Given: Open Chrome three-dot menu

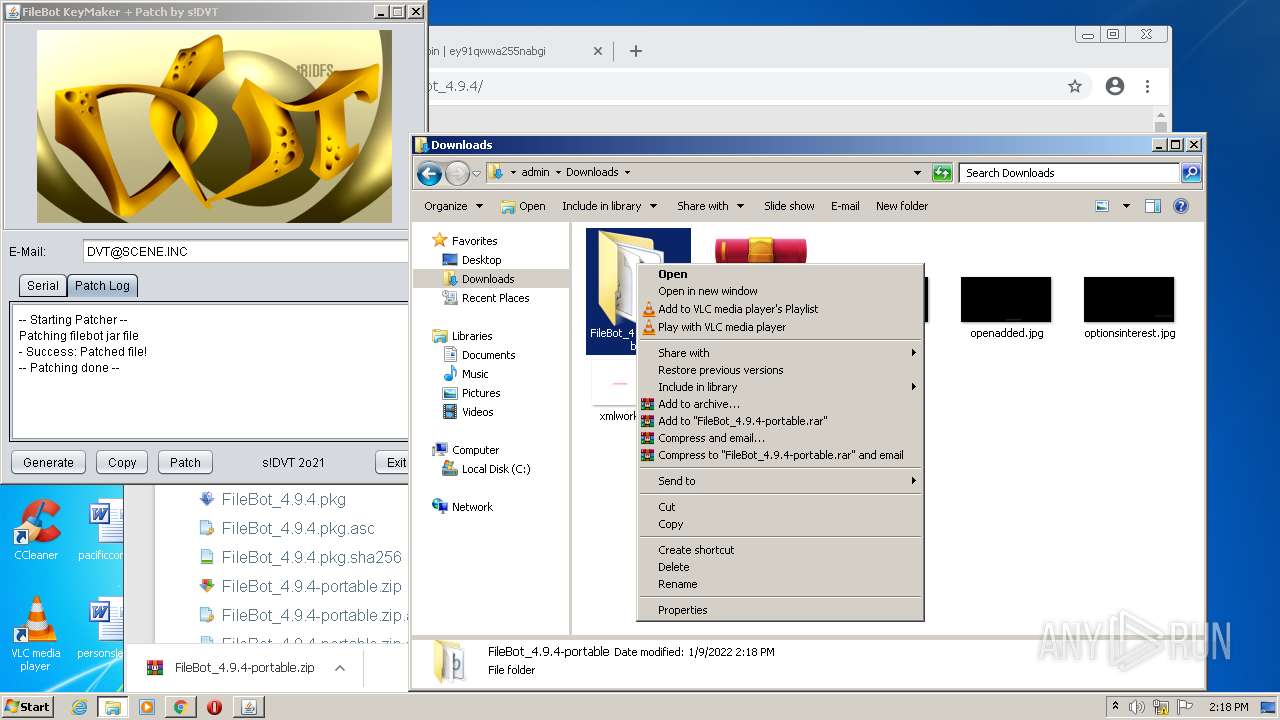Looking at the screenshot, I should (1147, 86).
